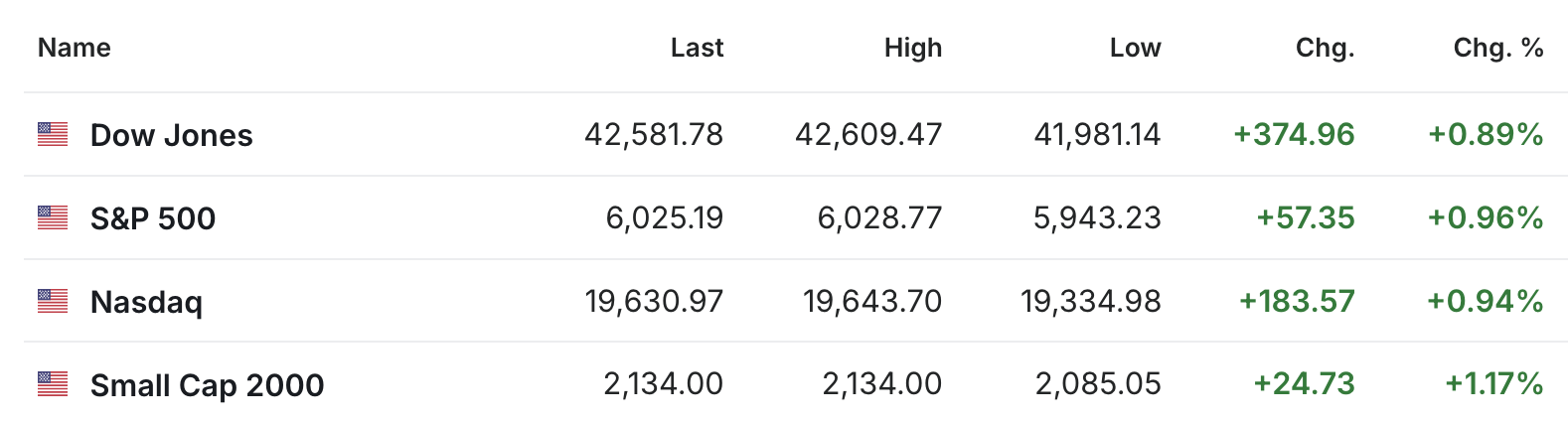Sort table by Name column header
The height and width of the screenshot is (423, 1568).
tap(75, 48)
